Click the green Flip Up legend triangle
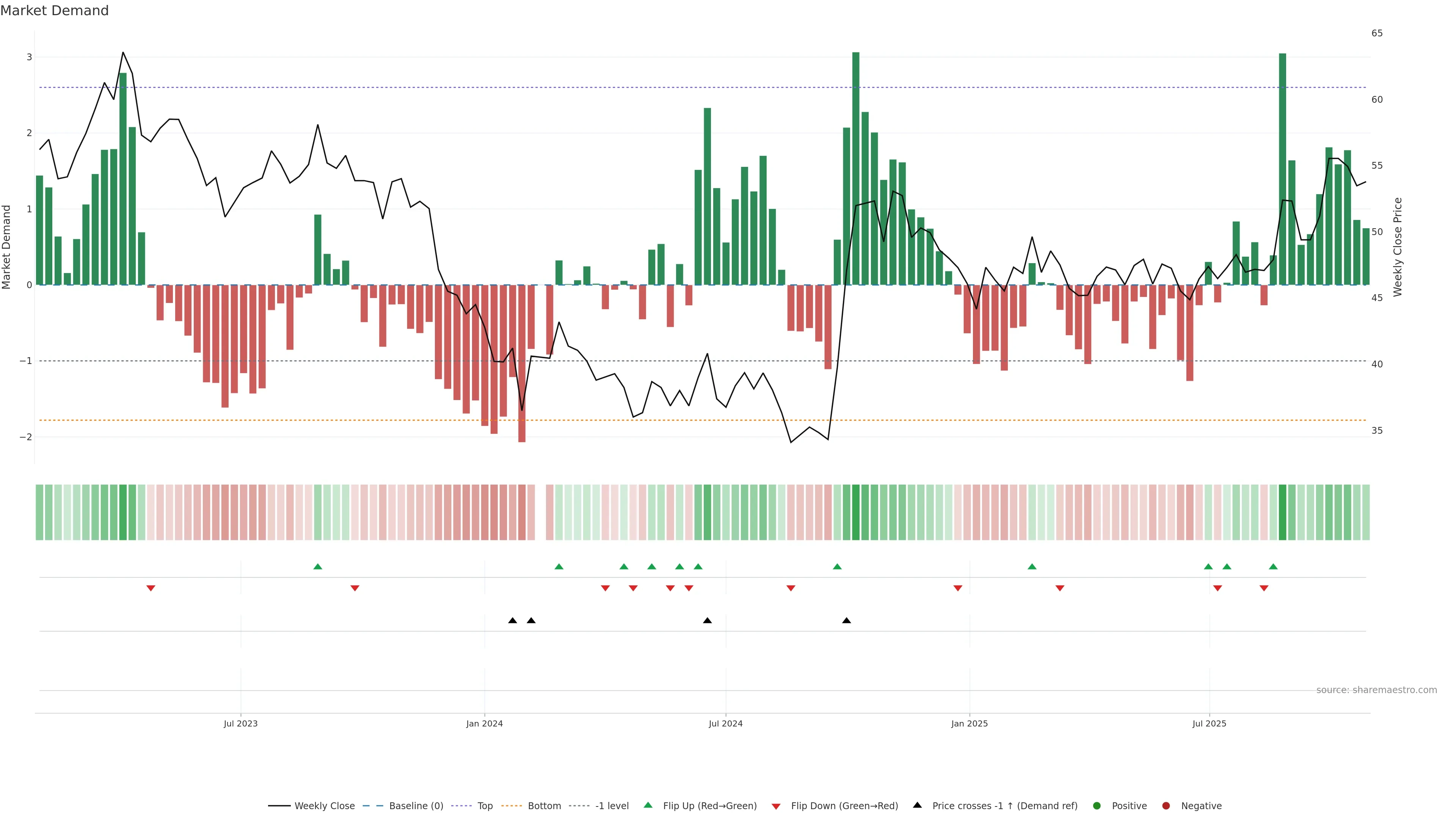The height and width of the screenshot is (819, 1456). (648, 805)
